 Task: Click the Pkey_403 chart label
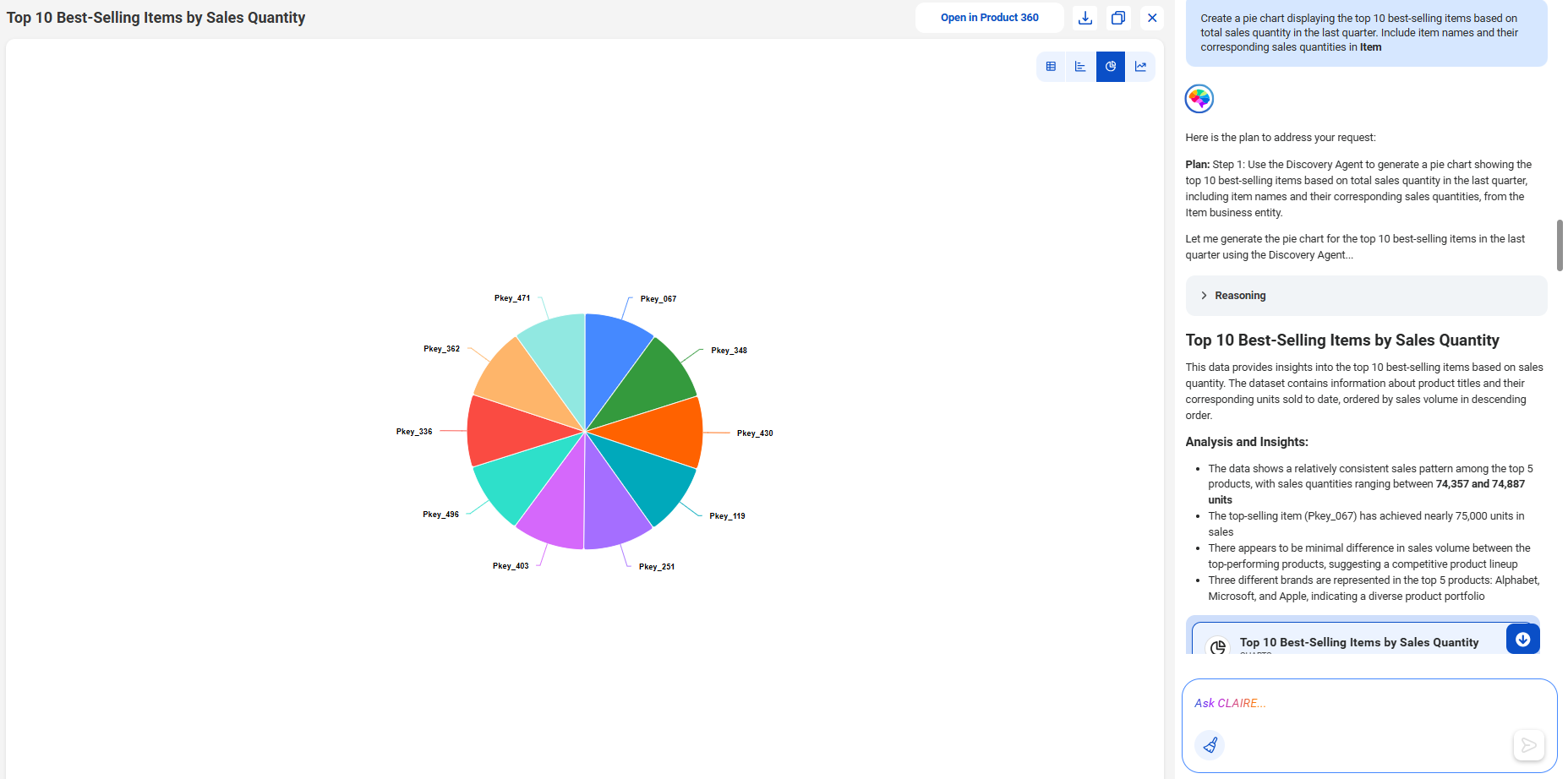[511, 566]
